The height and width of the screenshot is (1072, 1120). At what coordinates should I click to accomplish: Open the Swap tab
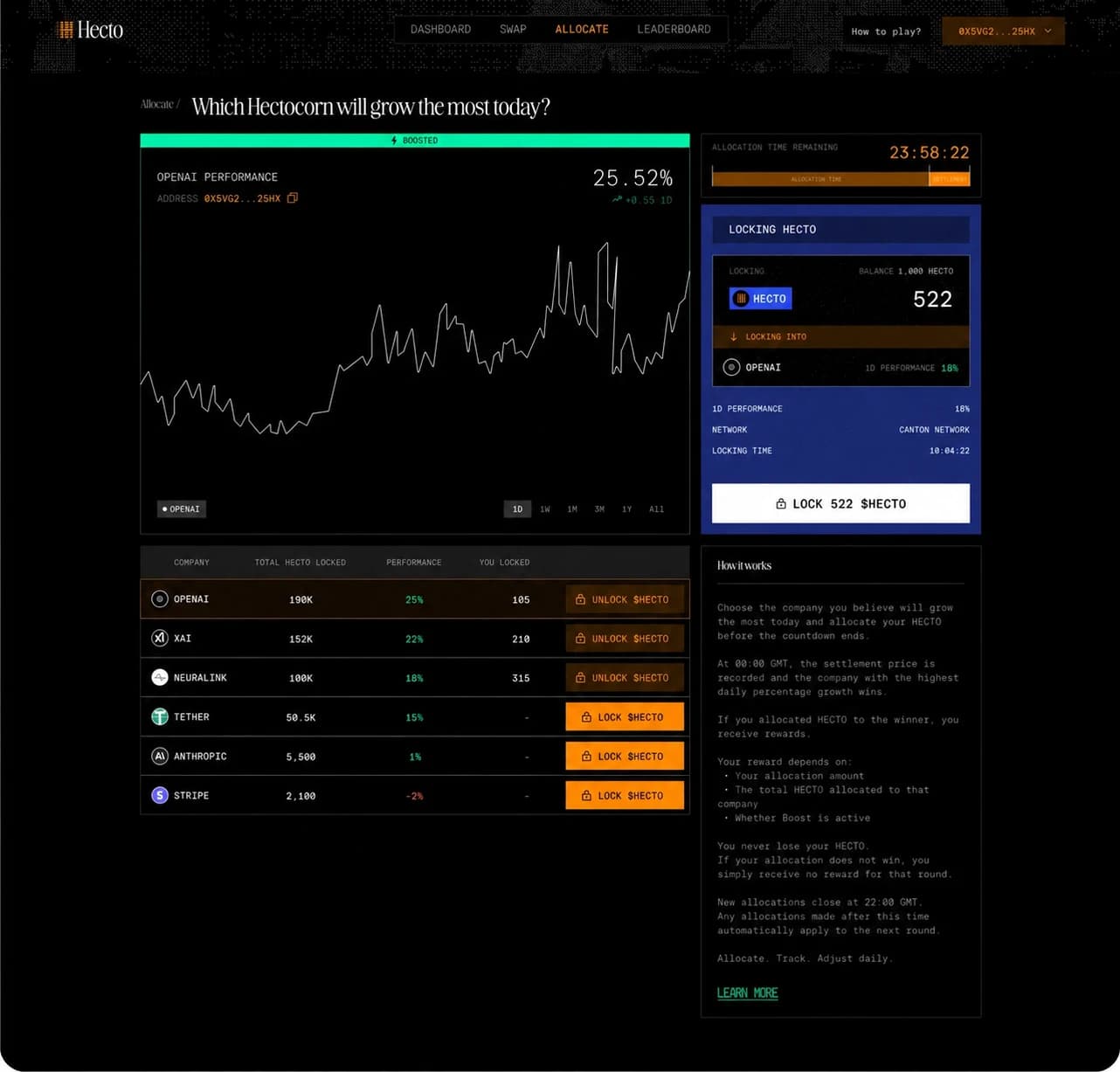coord(513,30)
